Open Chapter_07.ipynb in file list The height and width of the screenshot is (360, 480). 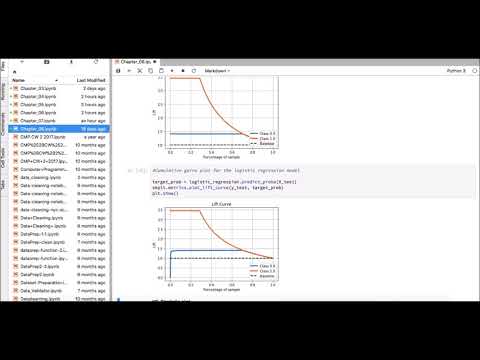click(59, 121)
